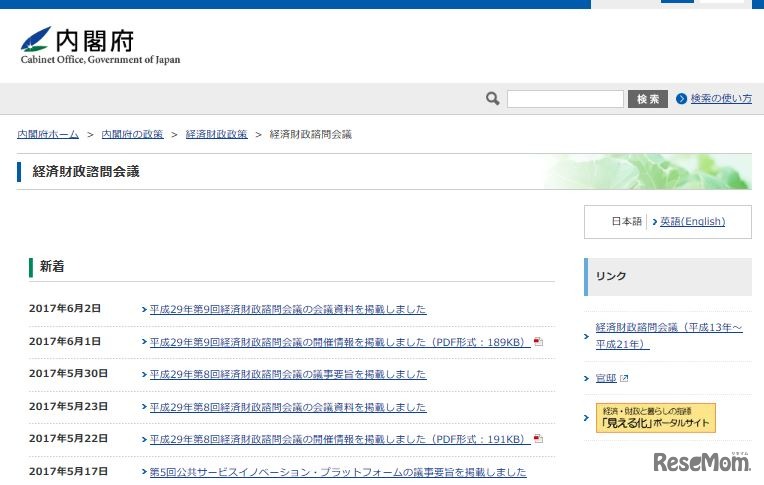Open the 官邸 external link

606,378
